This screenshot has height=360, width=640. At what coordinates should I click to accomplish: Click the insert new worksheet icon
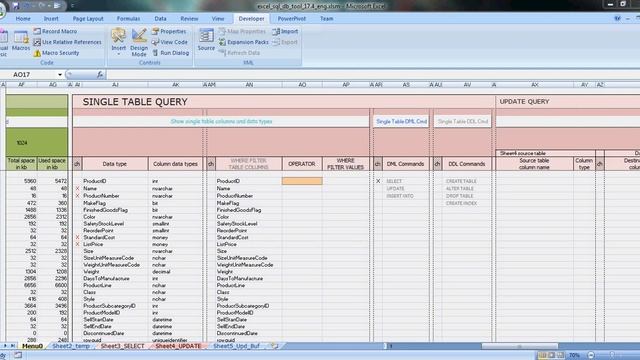tap(274, 346)
